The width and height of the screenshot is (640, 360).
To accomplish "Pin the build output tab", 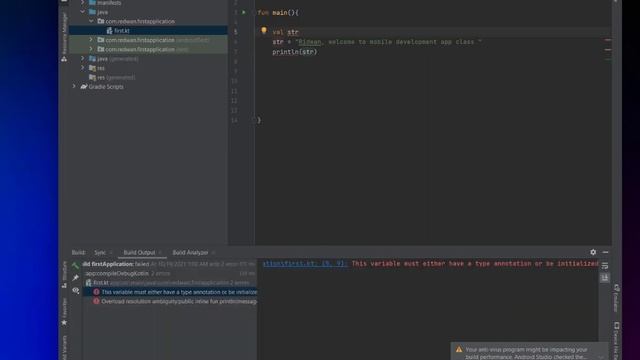I will (x=76, y=278).
